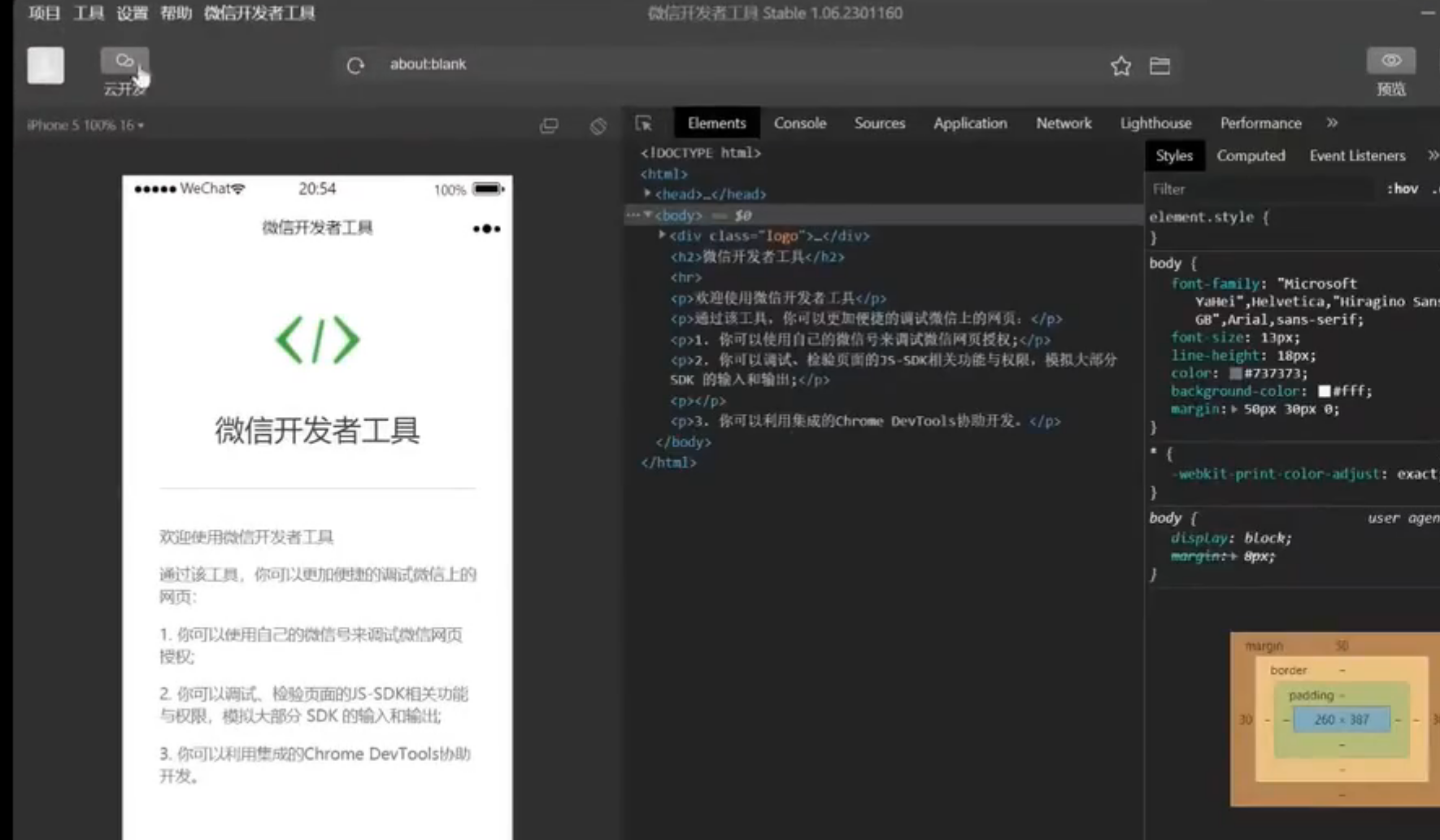Open the 工具 menu
This screenshot has height=840, width=1440.
(x=89, y=13)
